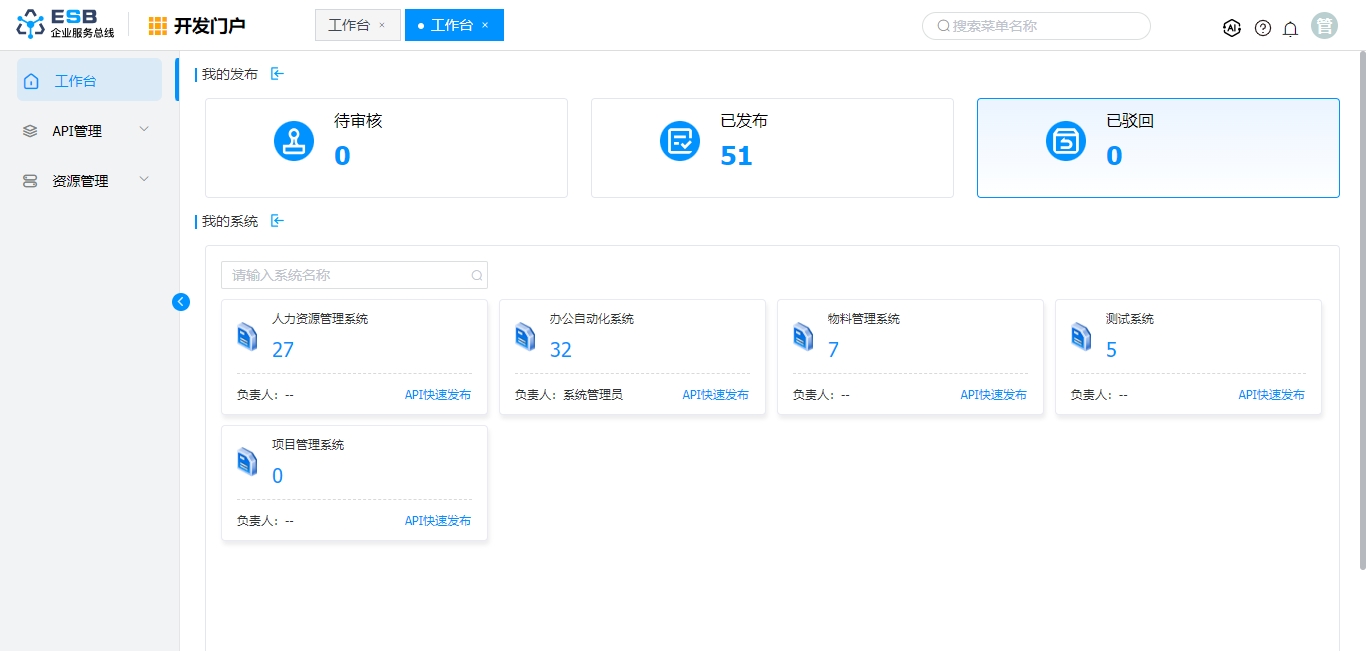This screenshot has width=1366, height=651.
Task: Collapse the sidebar with the blue arrow
Action: click(x=181, y=302)
